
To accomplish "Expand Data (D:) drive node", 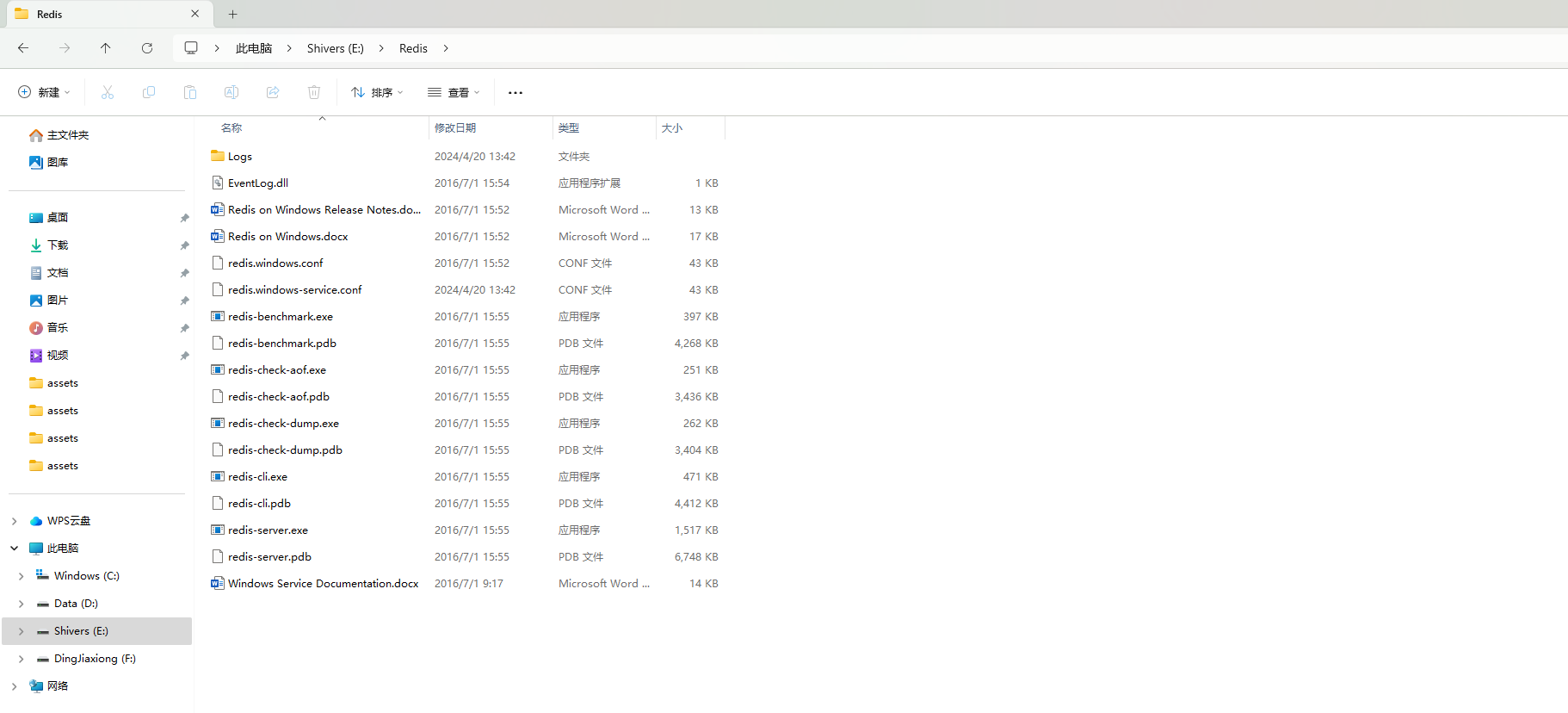I will (x=21, y=604).
